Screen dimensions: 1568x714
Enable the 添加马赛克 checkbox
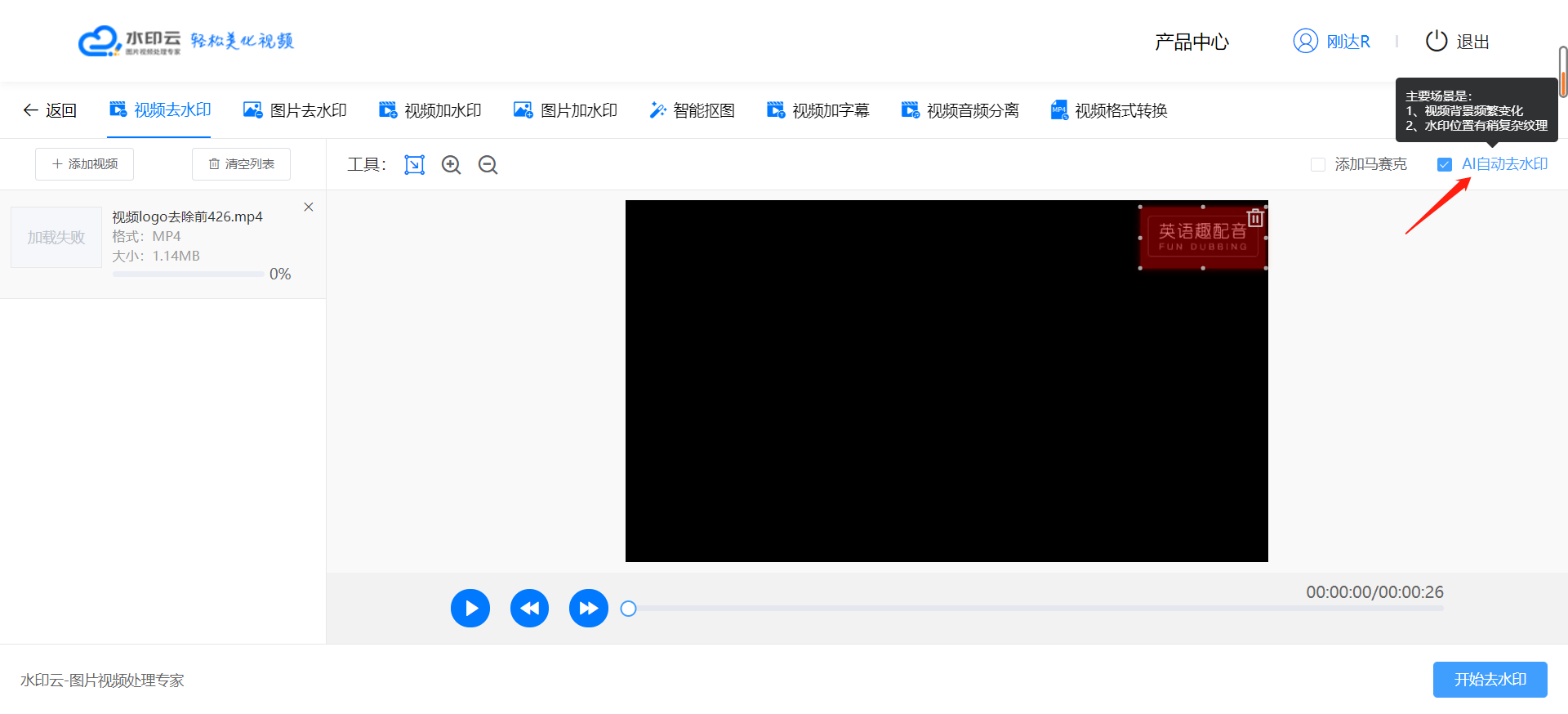coord(1317,165)
